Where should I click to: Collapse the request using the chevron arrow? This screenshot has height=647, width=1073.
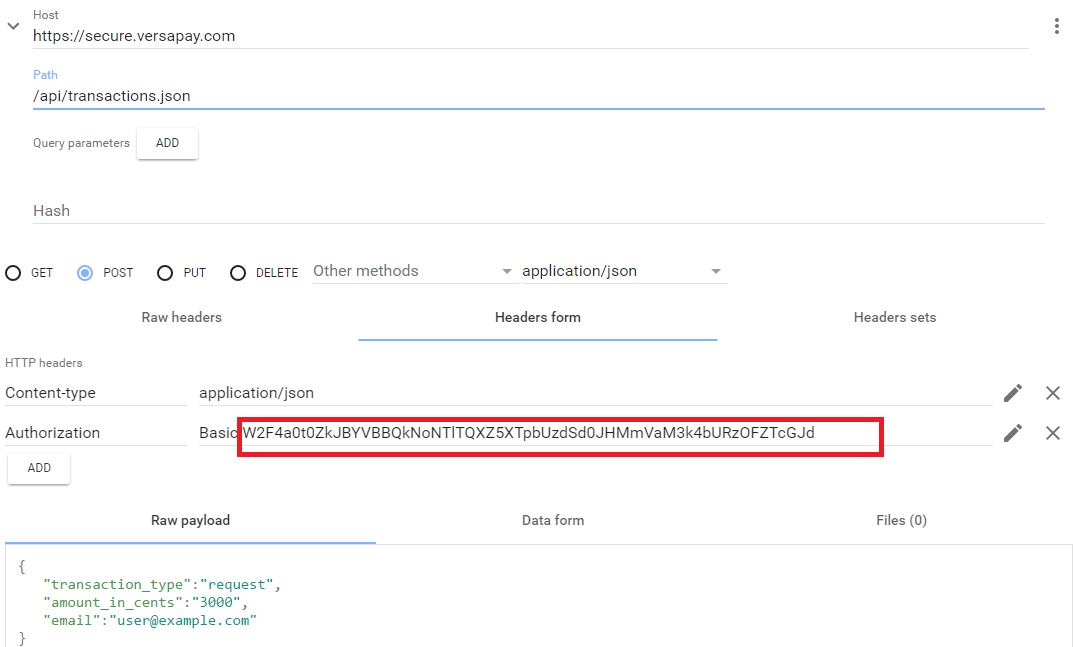[x=13, y=25]
